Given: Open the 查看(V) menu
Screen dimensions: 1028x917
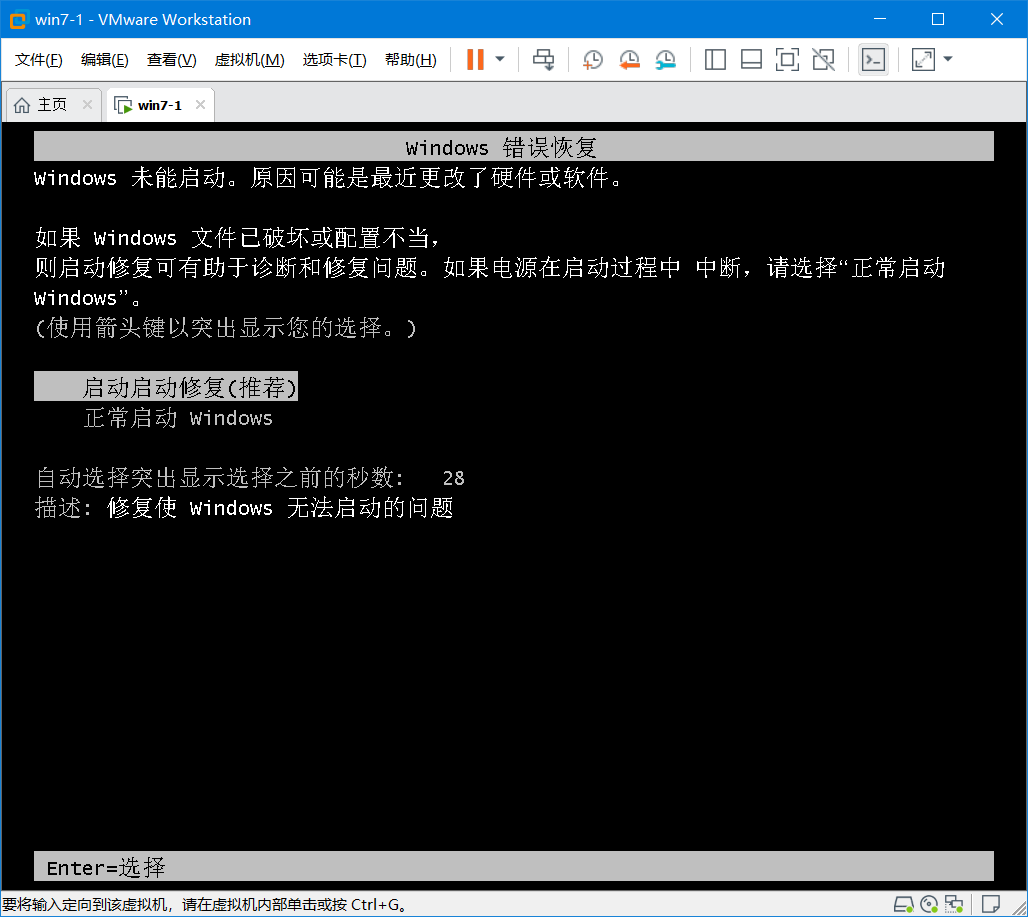Looking at the screenshot, I should (x=172, y=60).
